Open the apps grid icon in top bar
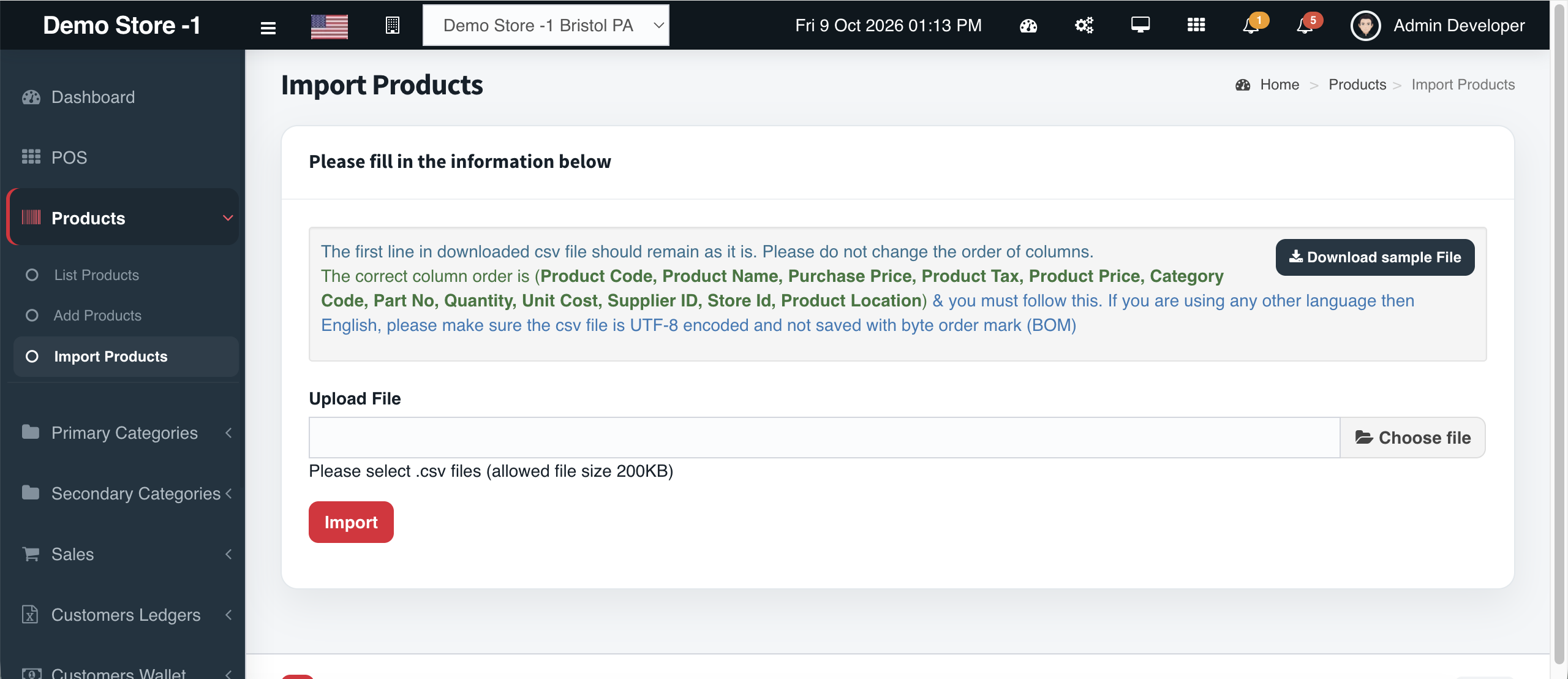This screenshot has height=679, width=1568. pyautogui.click(x=1196, y=25)
